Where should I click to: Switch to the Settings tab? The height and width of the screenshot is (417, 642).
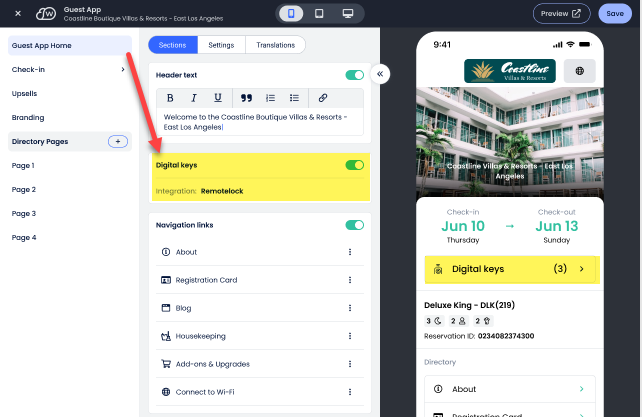pos(221,45)
